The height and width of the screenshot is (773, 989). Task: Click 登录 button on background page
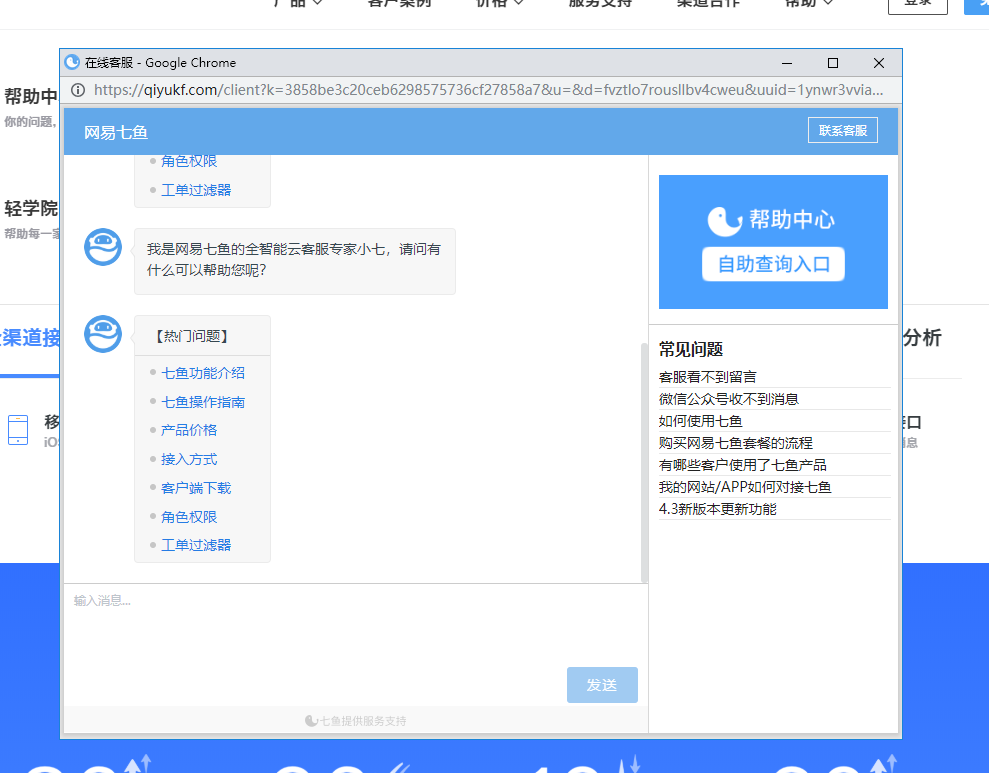(x=918, y=5)
